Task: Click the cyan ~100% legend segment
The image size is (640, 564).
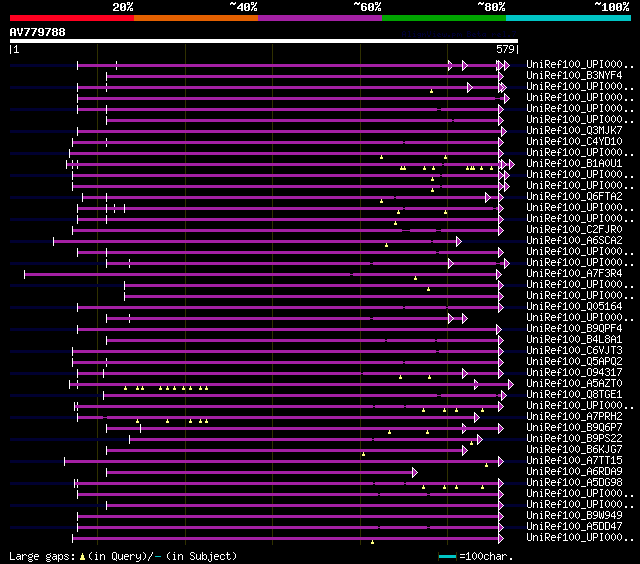Action: tap(569, 18)
